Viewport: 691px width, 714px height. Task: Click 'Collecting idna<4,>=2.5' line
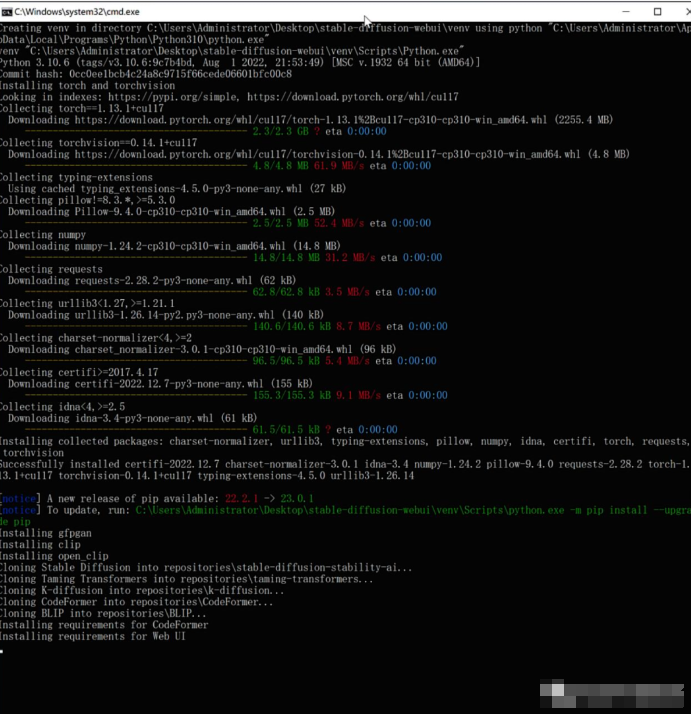62,407
